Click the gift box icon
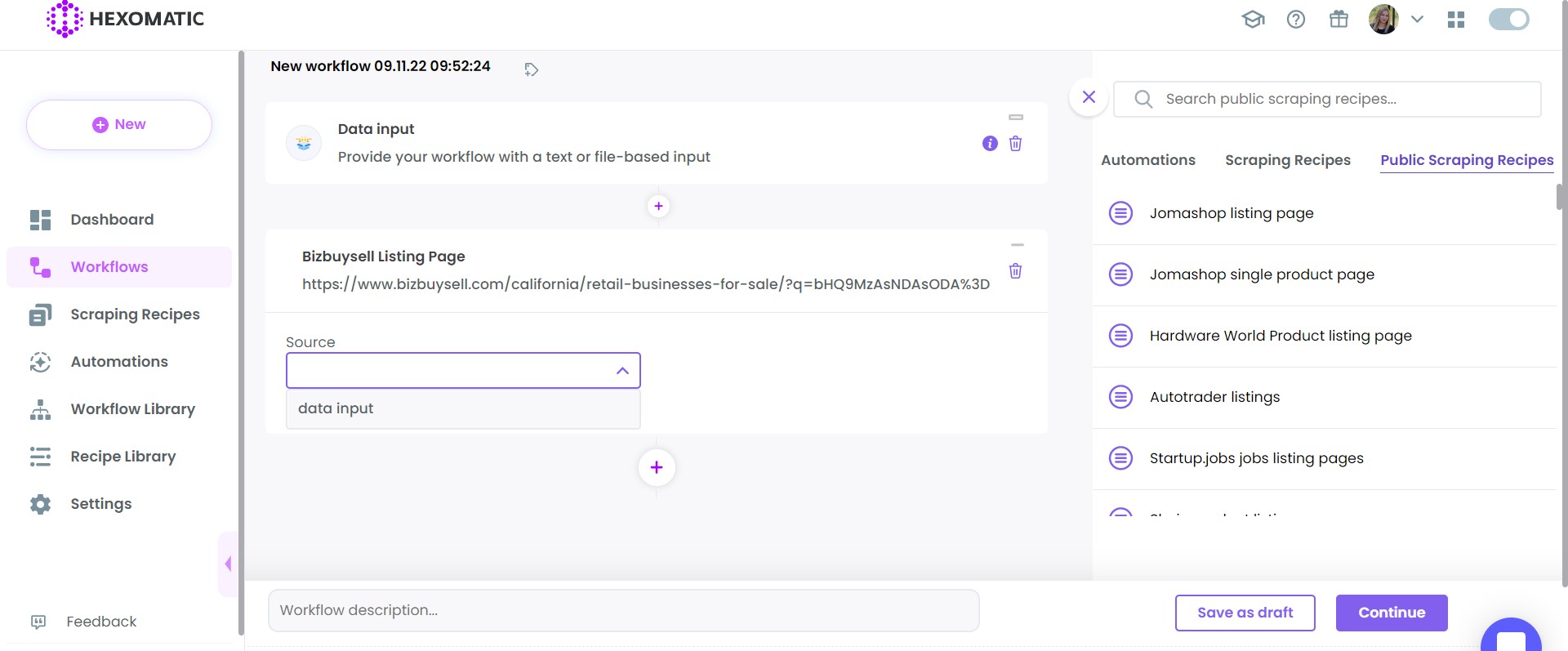This screenshot has height=651, width=1568. pos(1339,19)
